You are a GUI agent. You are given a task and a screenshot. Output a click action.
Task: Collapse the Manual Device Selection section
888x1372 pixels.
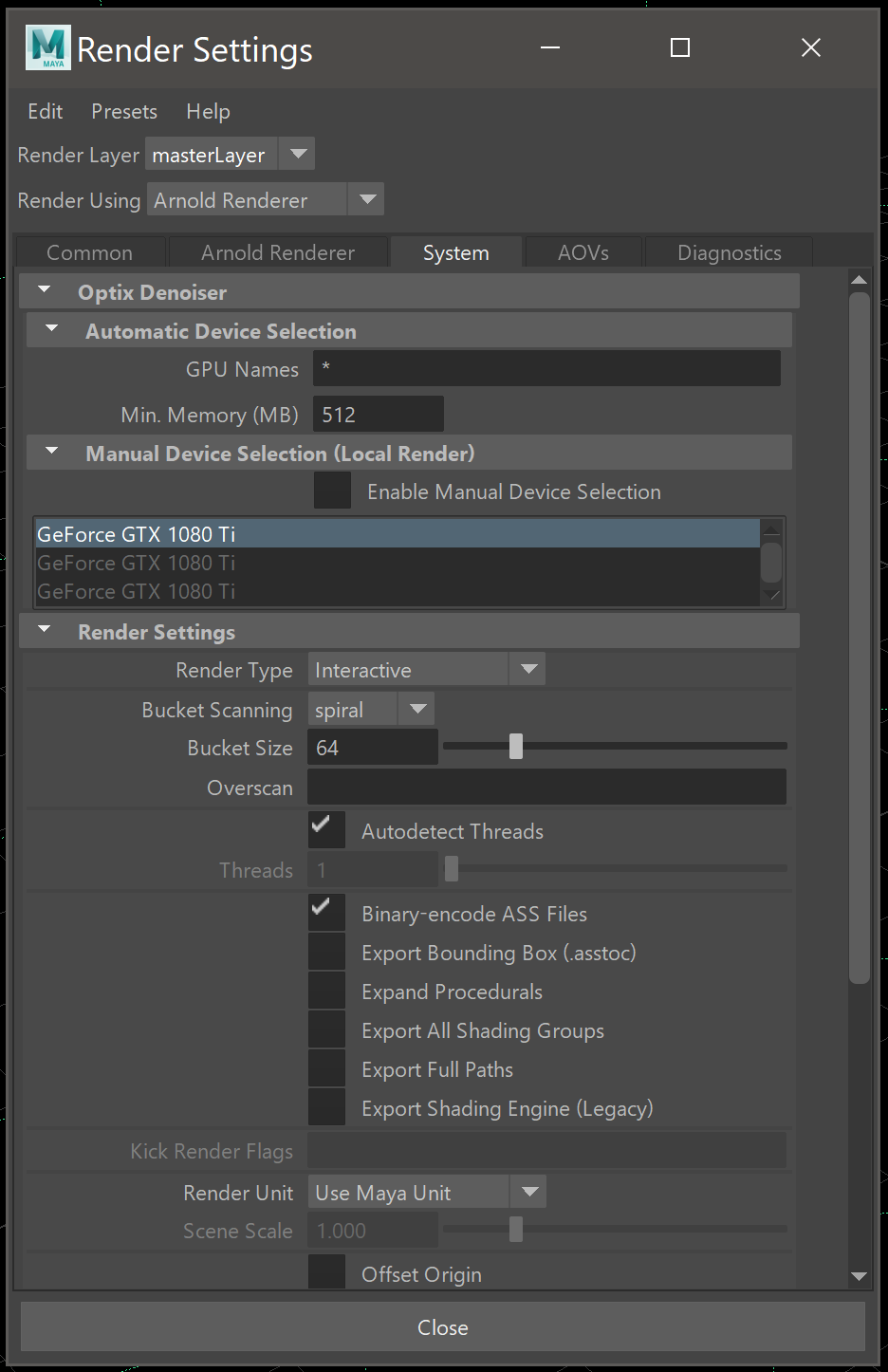coord(50,453)
